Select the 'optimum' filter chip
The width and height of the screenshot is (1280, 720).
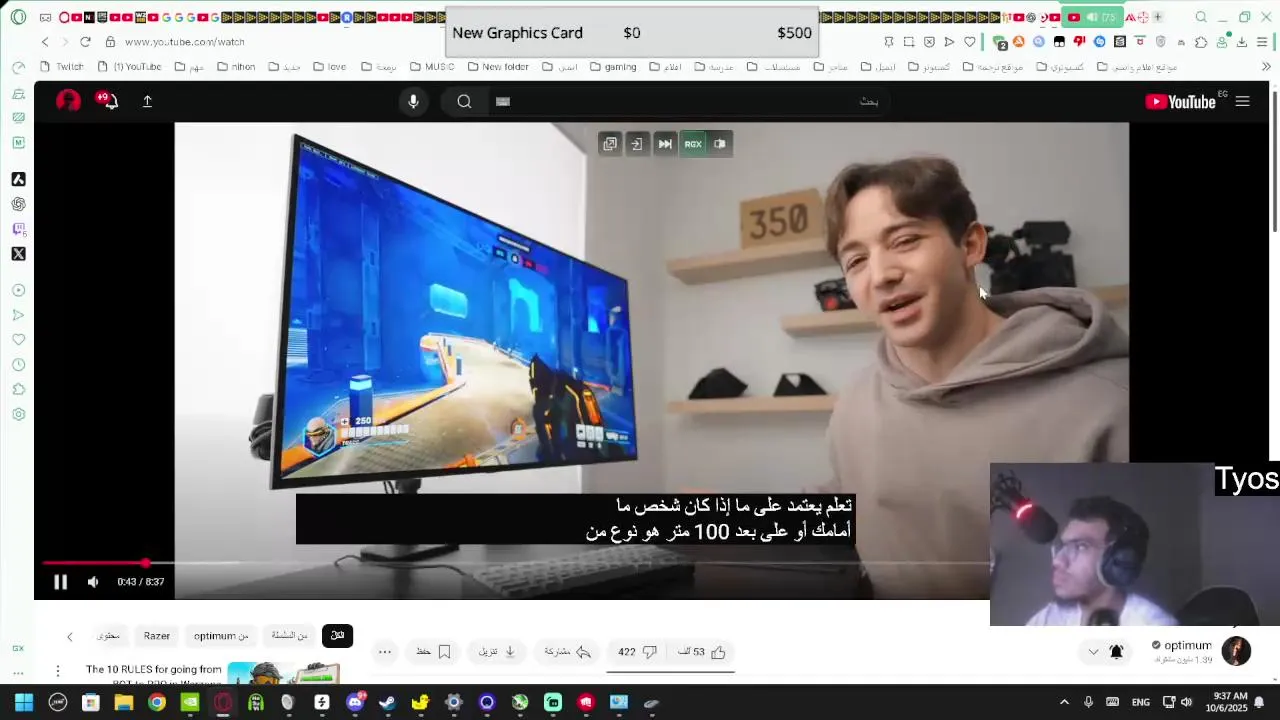coord(221,636)
